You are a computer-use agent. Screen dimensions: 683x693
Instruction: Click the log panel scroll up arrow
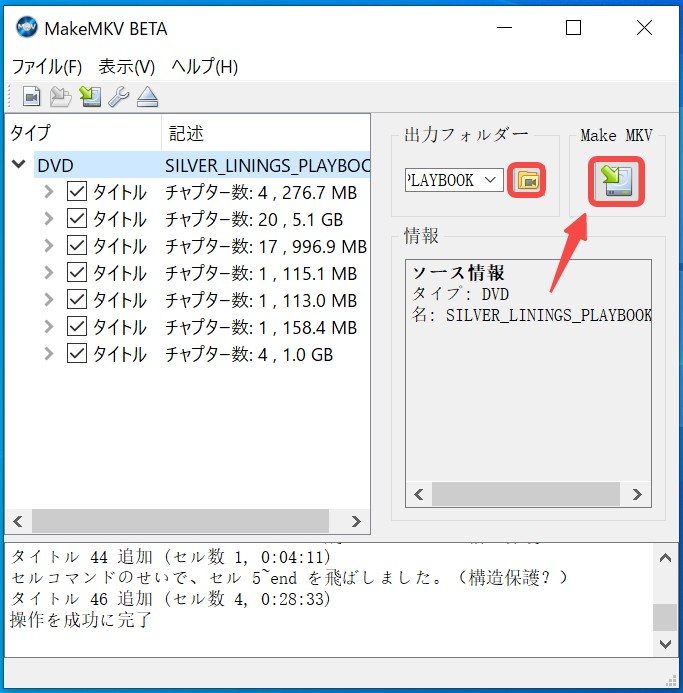pyautogui.click(x=665, y=558)
